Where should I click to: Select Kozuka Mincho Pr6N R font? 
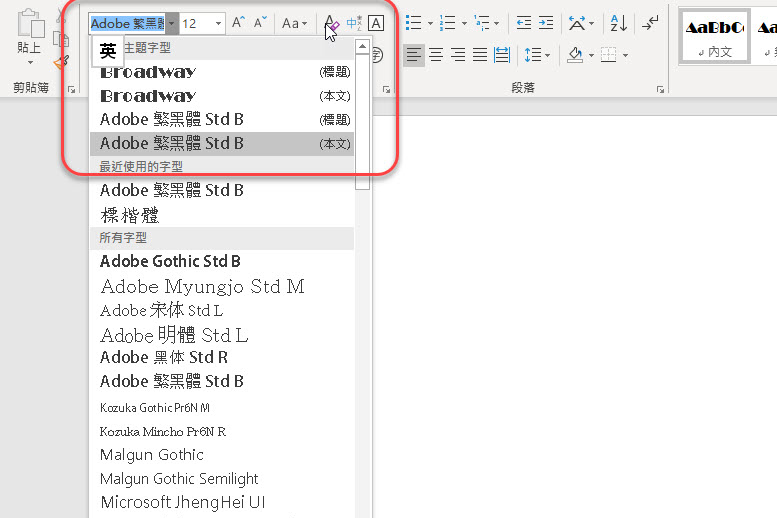[x=222, y=432]
